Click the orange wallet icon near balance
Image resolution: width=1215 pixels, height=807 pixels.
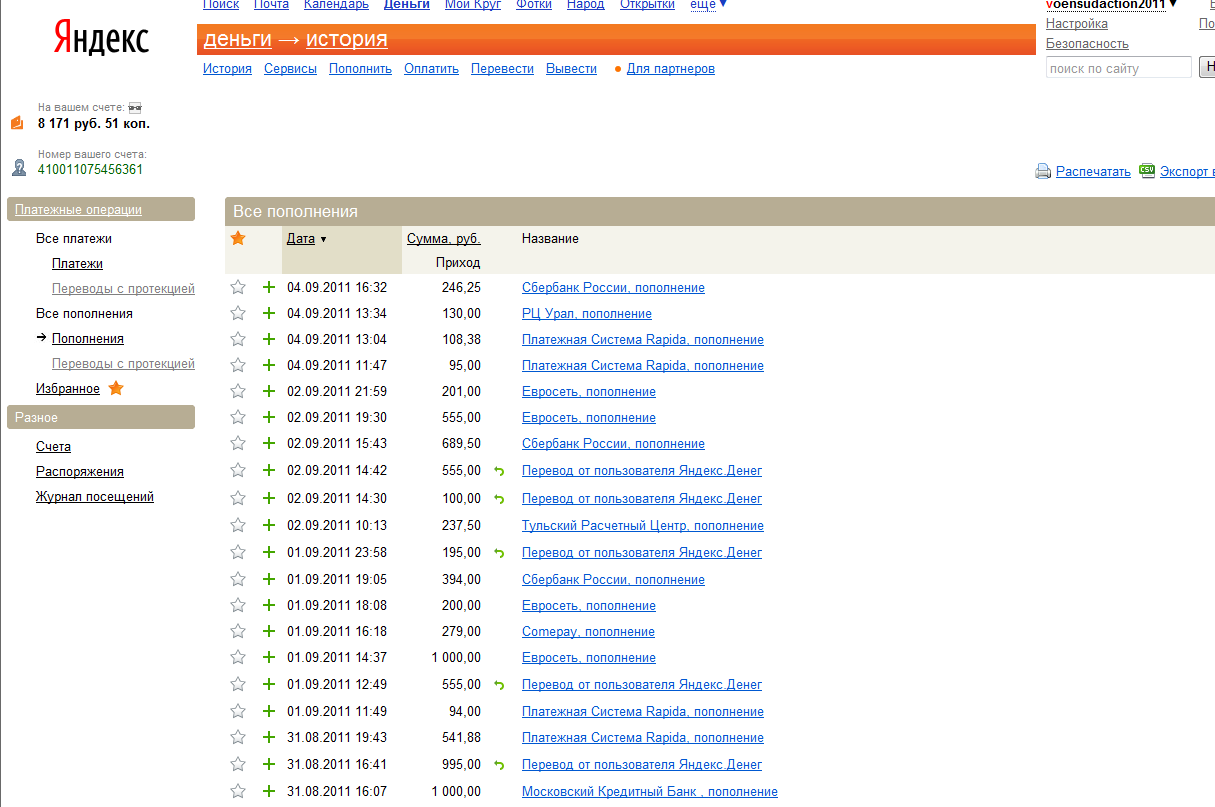point(17,122)
